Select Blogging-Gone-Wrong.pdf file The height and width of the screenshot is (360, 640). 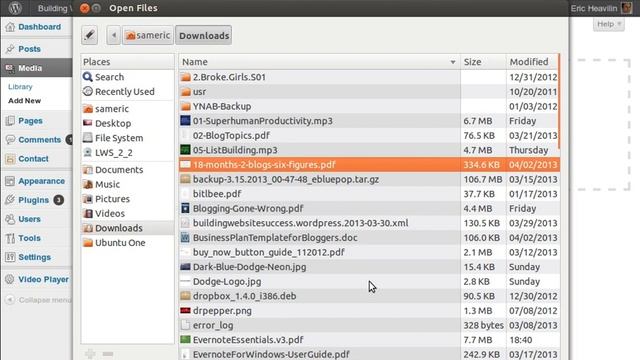pos(369,208)
